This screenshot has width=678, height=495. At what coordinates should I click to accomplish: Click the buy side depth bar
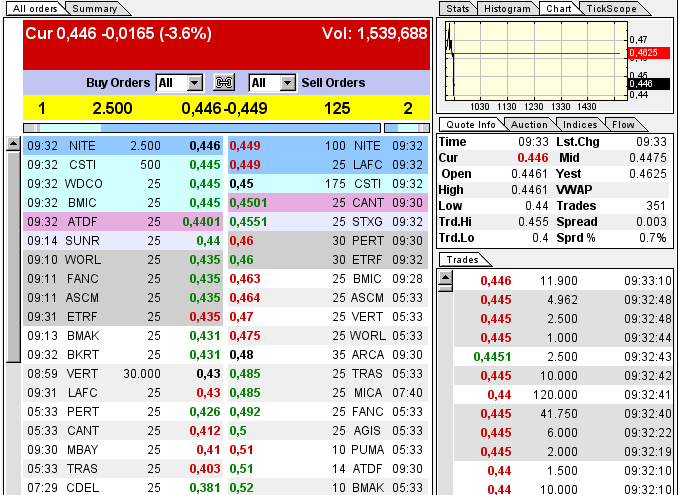tap(202, 128)
